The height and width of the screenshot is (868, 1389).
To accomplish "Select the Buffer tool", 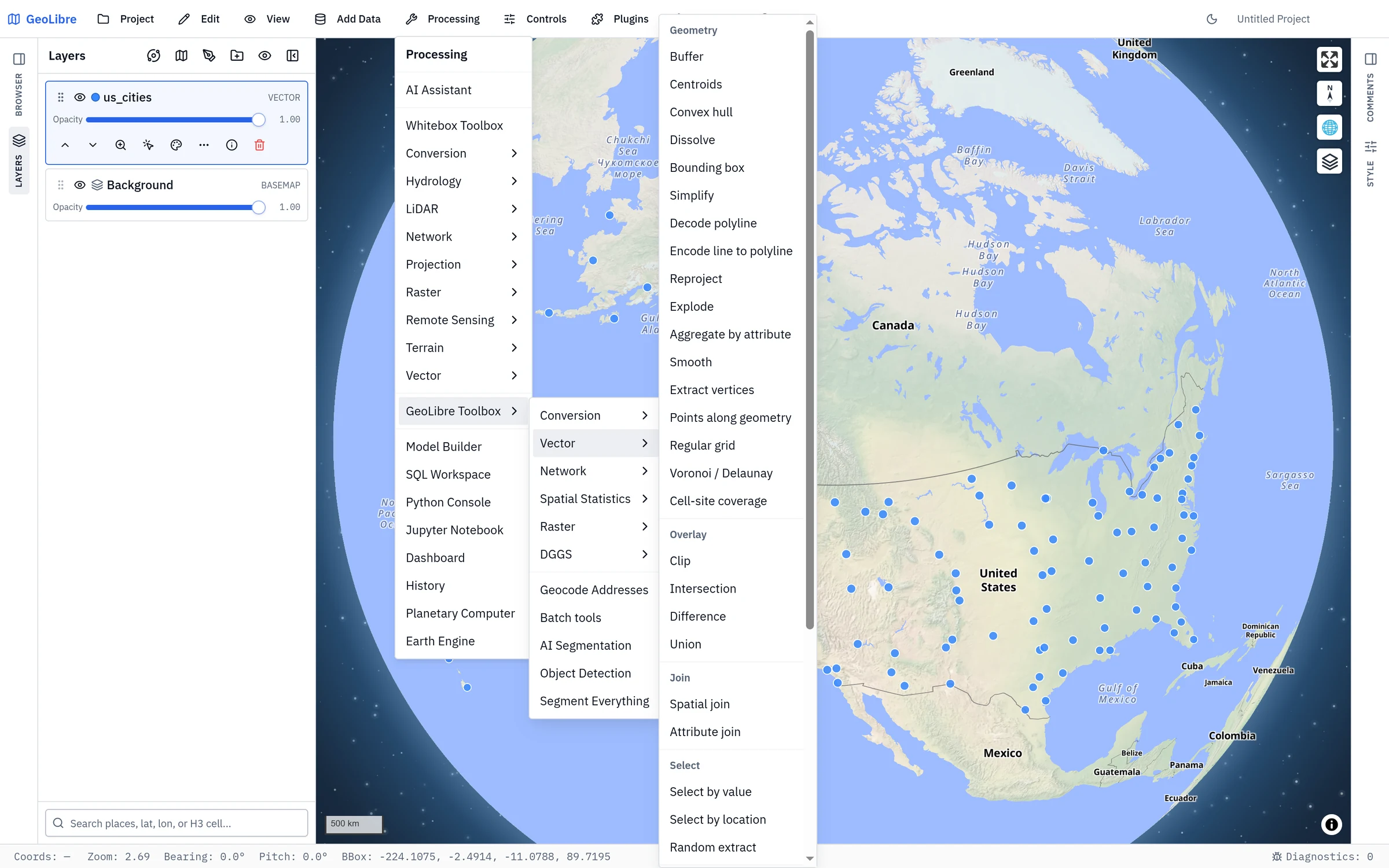I will click(732, 57).
